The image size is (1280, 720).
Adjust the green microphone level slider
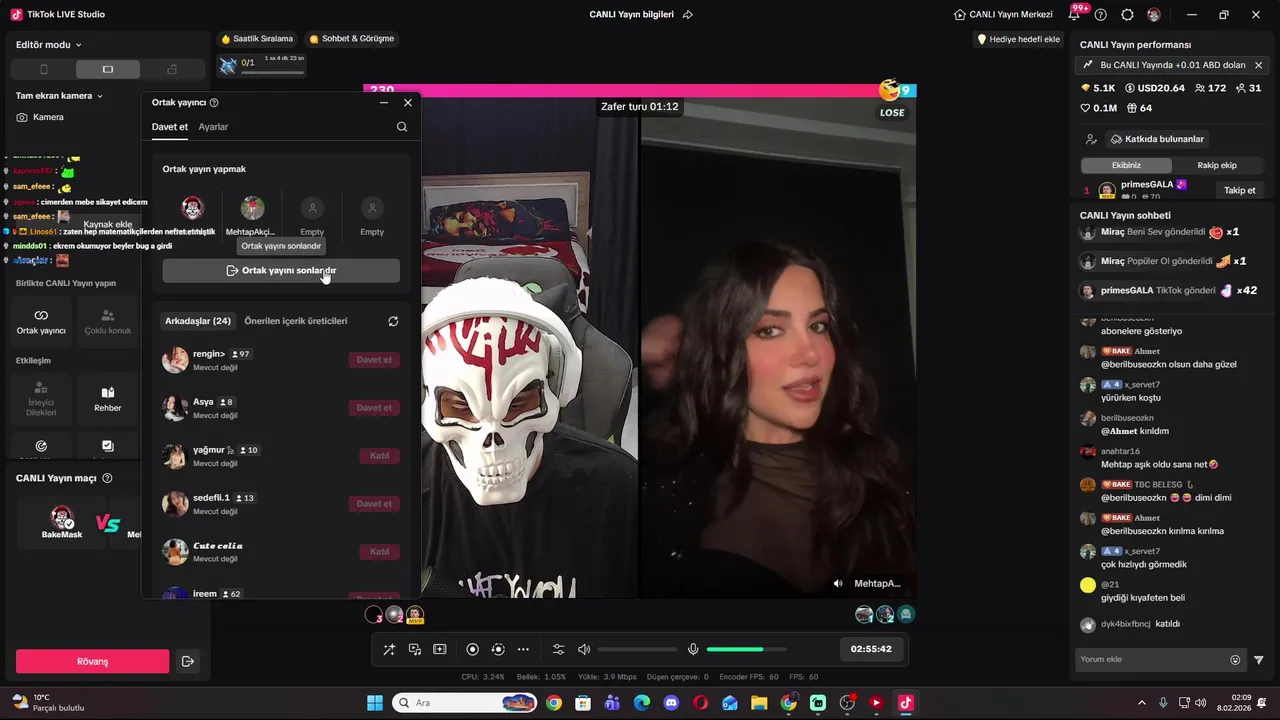746,649
